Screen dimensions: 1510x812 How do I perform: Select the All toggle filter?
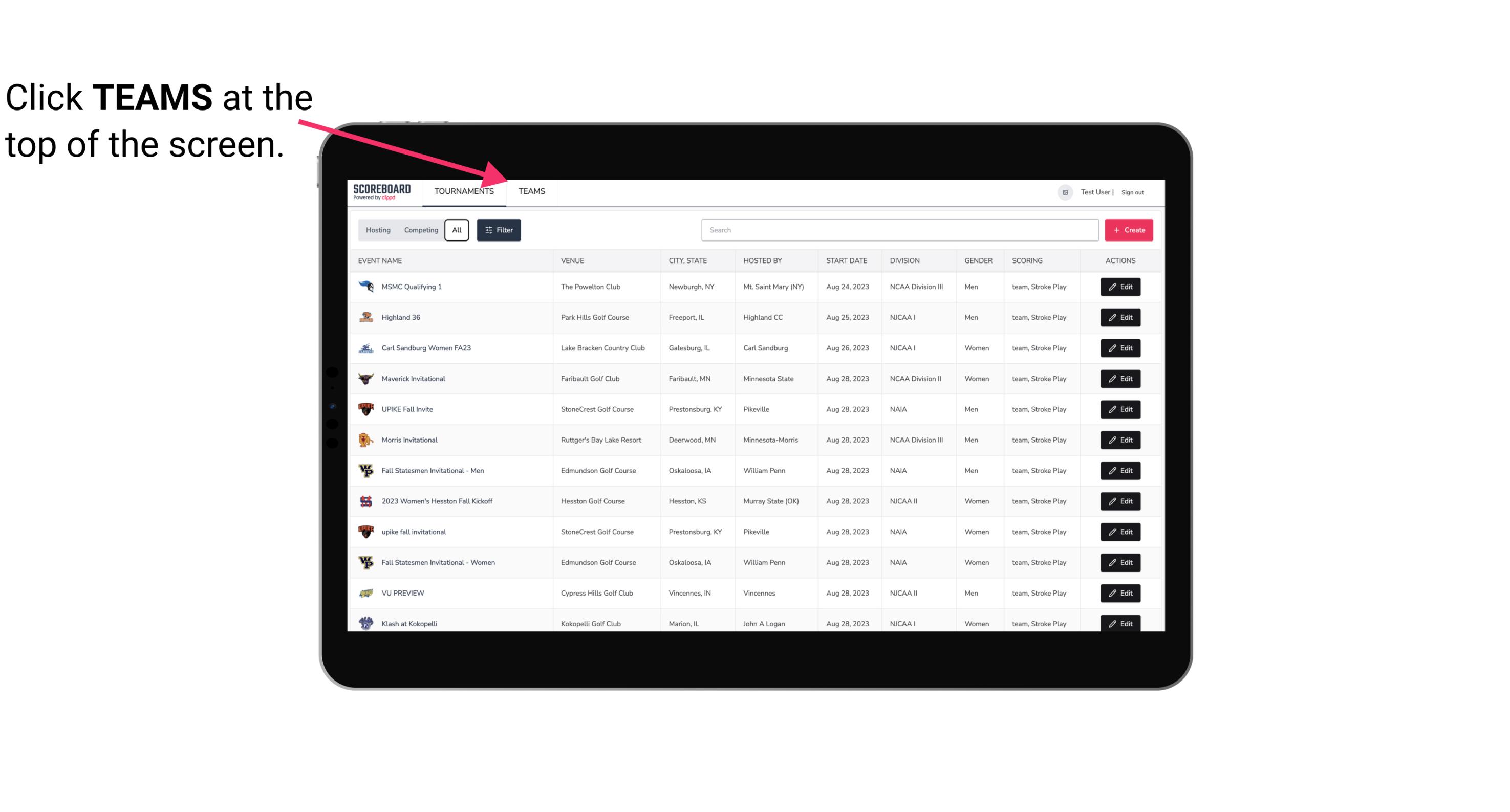tap(456, 230)
